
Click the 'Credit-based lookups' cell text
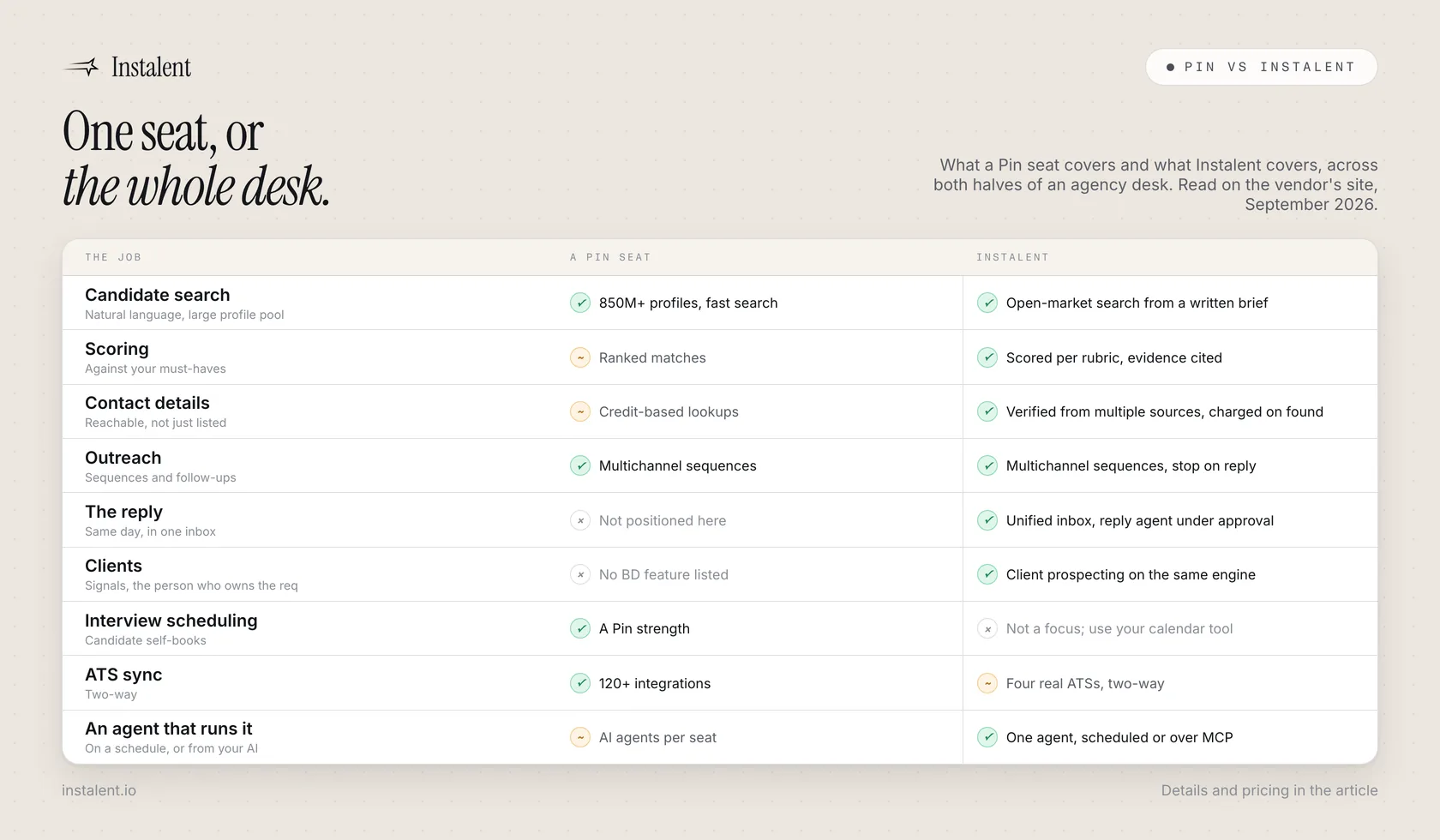[x=669, y=411]
